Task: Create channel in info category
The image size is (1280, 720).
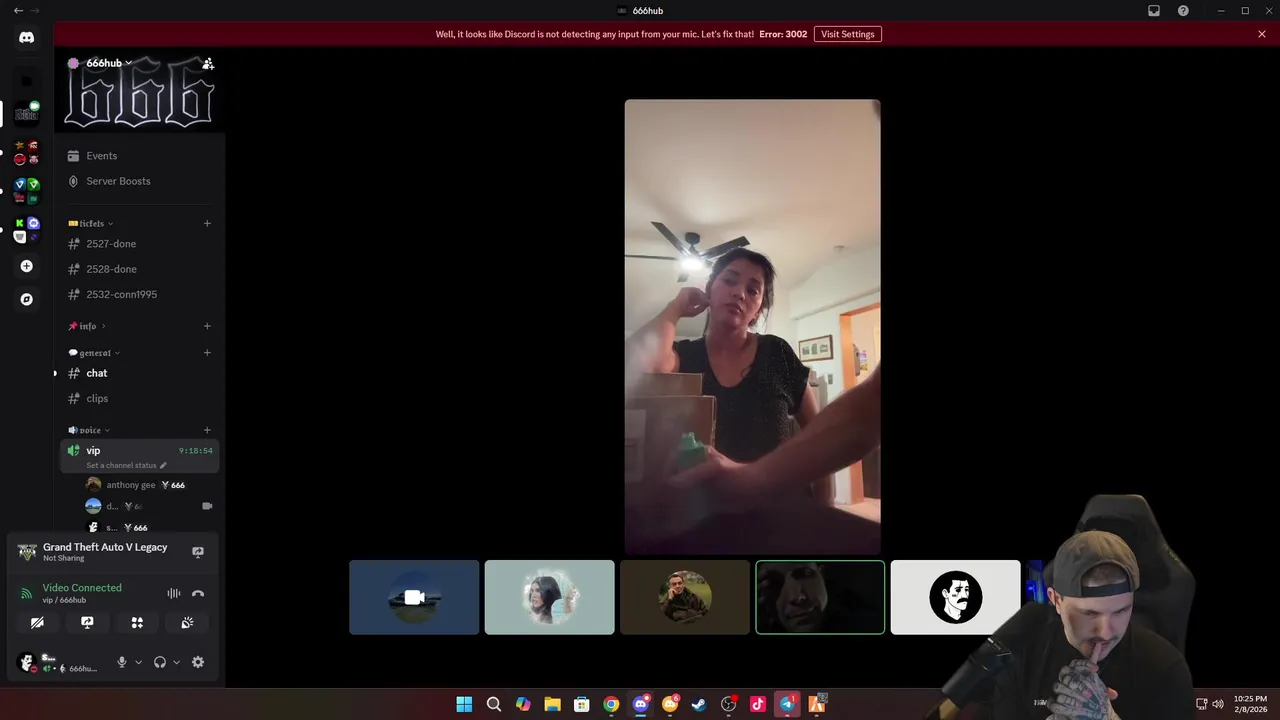Action: [207, 326]
